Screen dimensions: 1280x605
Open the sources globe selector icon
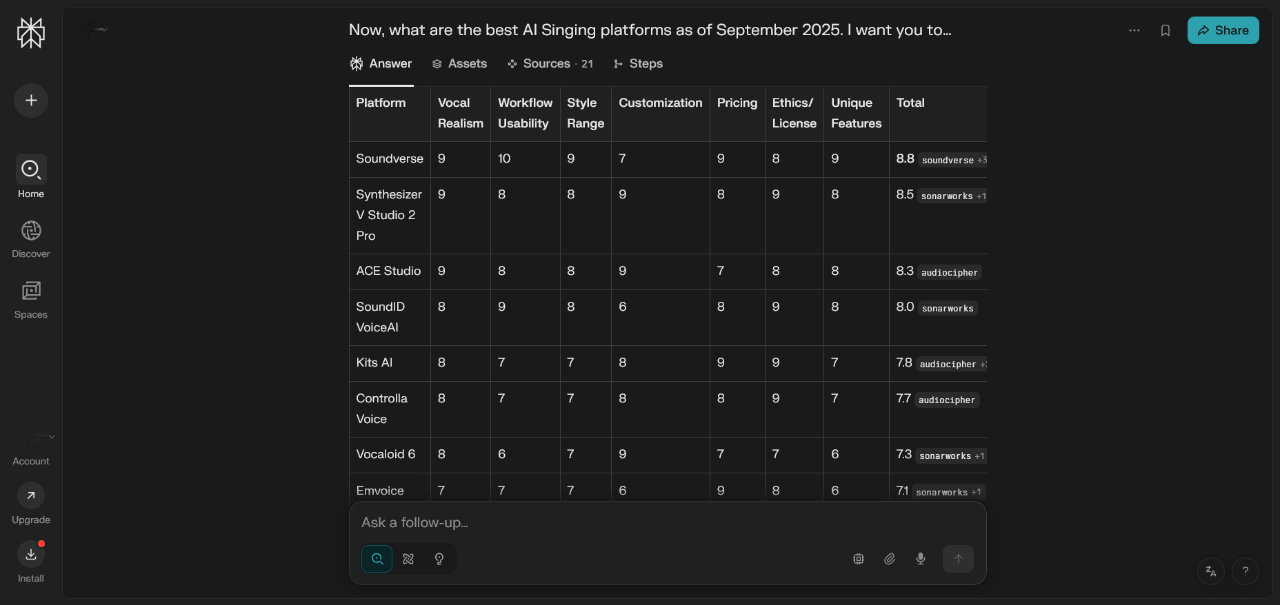click(x=858, y=559)
